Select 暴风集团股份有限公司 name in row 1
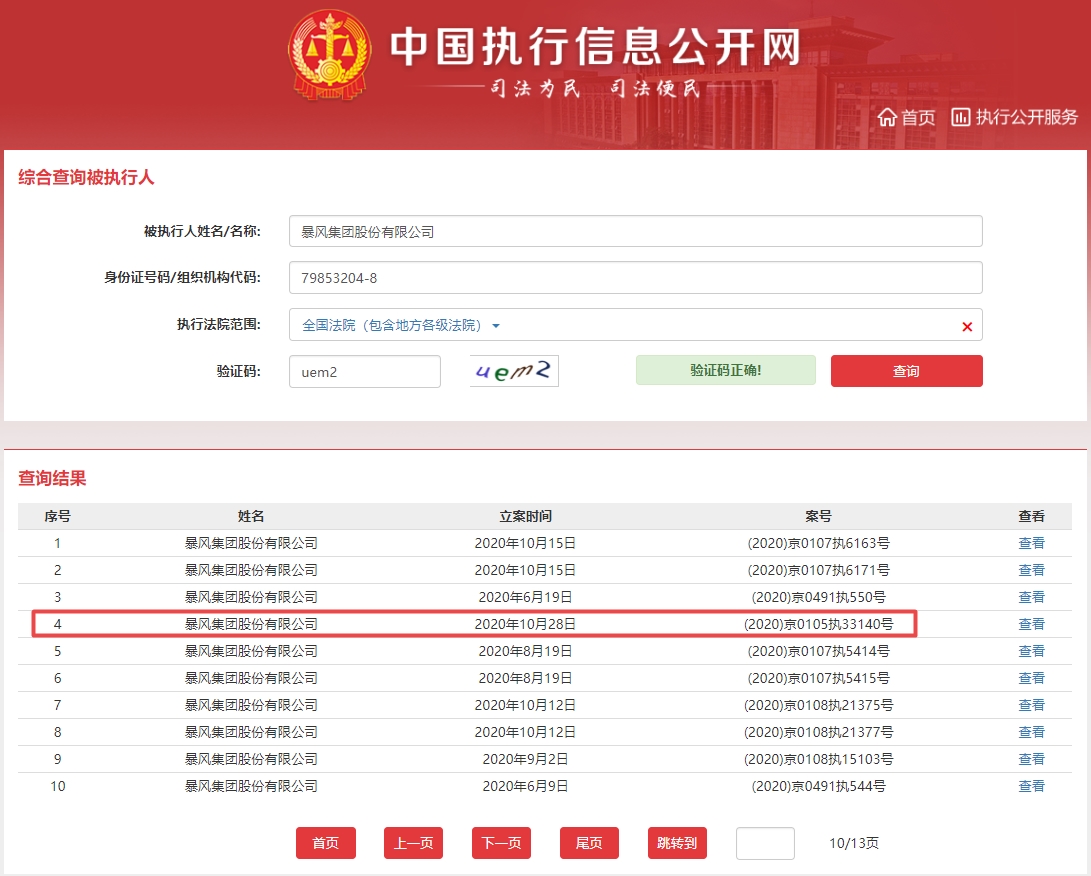The width and height of the screenshot is (1091, 876). pos(250,543)
